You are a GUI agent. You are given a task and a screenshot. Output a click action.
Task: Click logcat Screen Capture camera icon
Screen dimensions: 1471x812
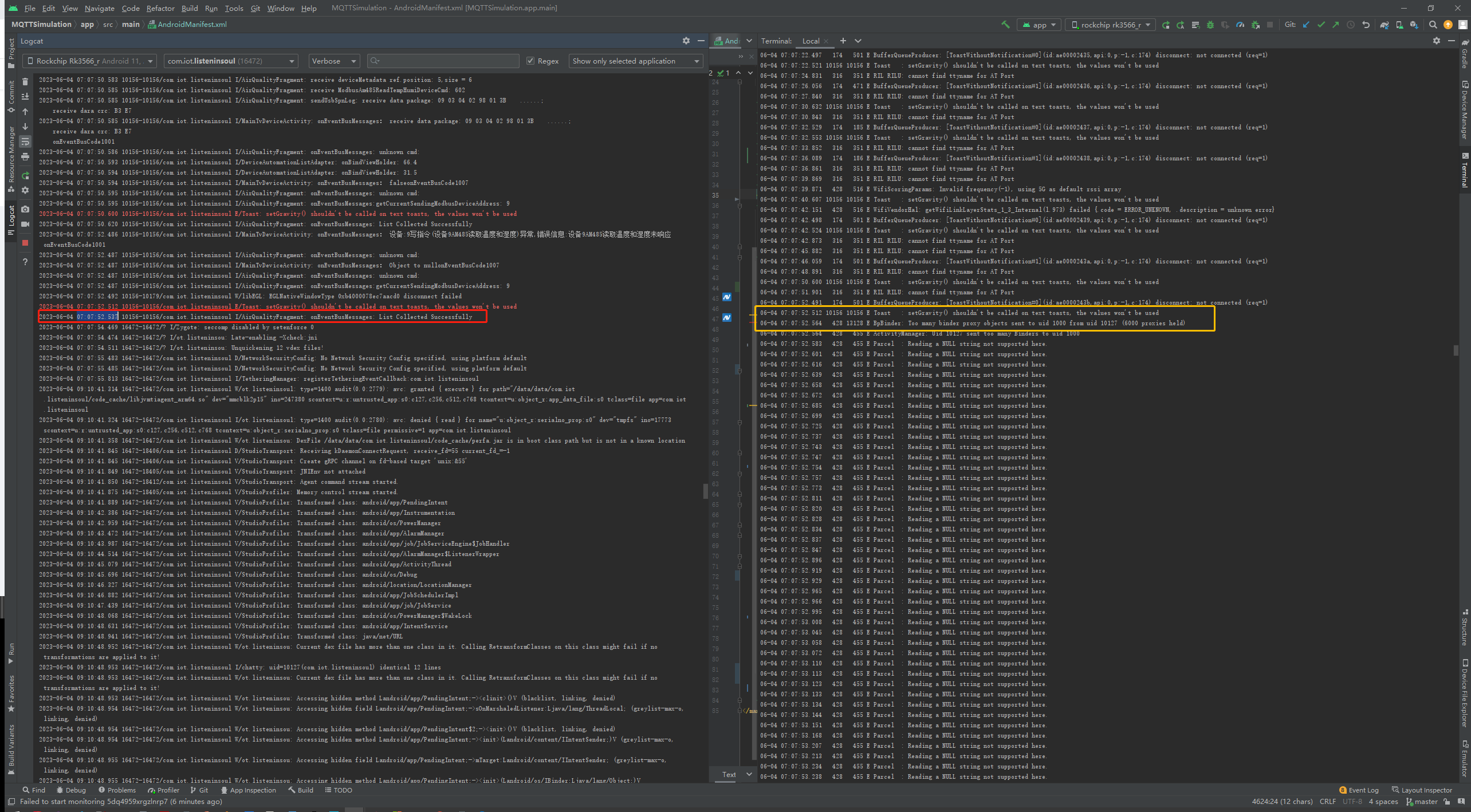tap(25, 209)
